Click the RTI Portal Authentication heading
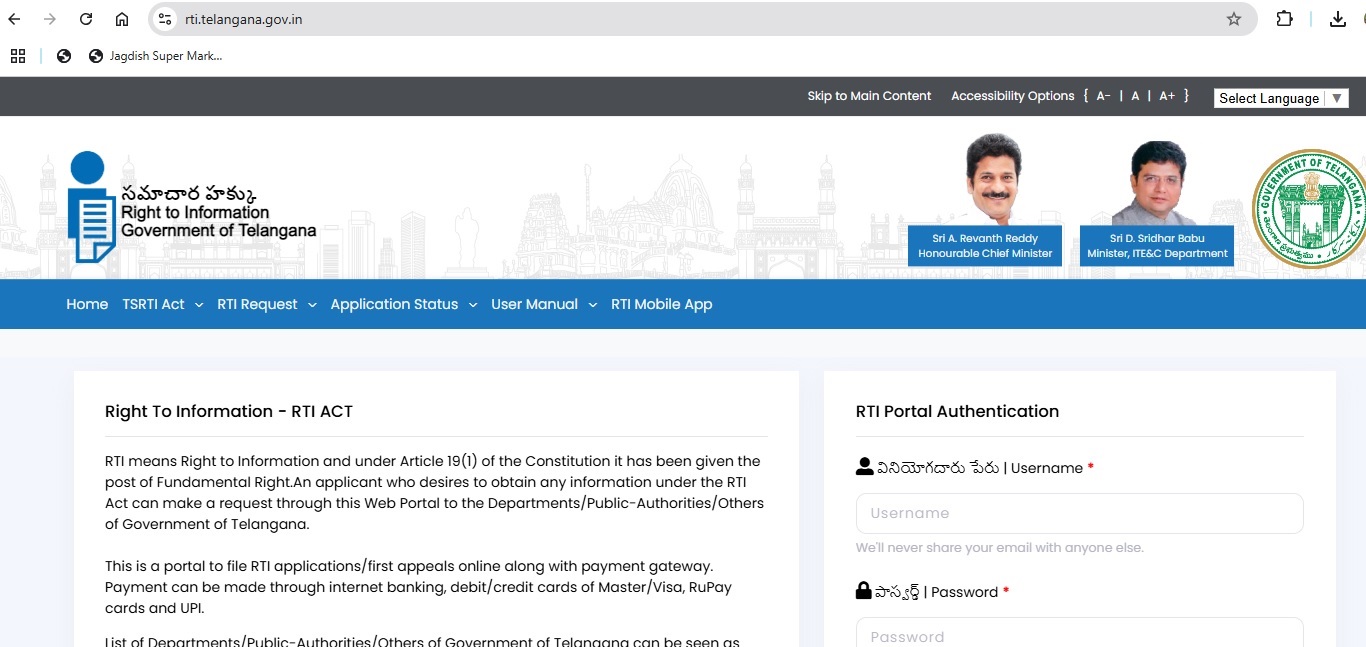Viewport: 1366px width, 647px height. pos(957,411)
